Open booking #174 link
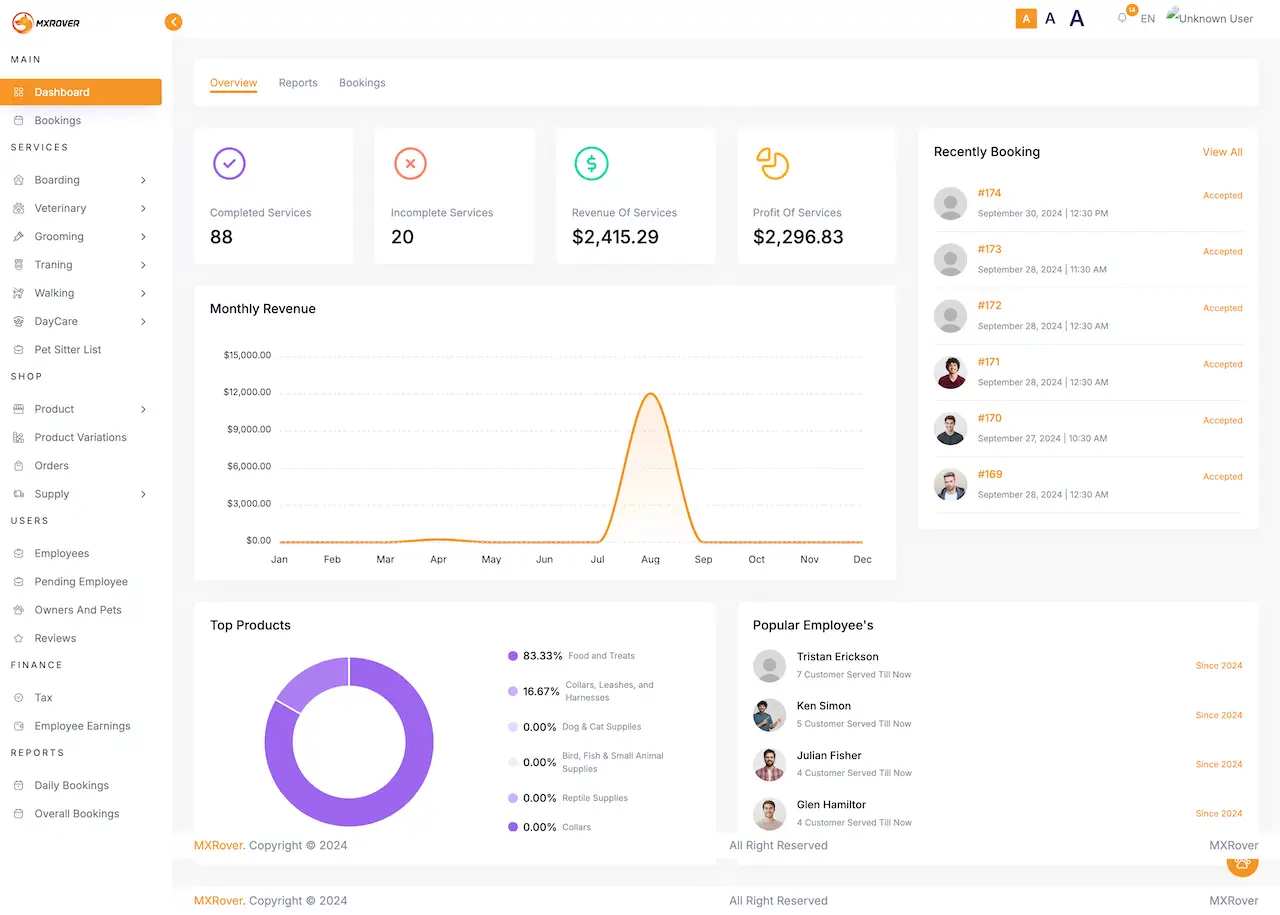 (989, 193)
